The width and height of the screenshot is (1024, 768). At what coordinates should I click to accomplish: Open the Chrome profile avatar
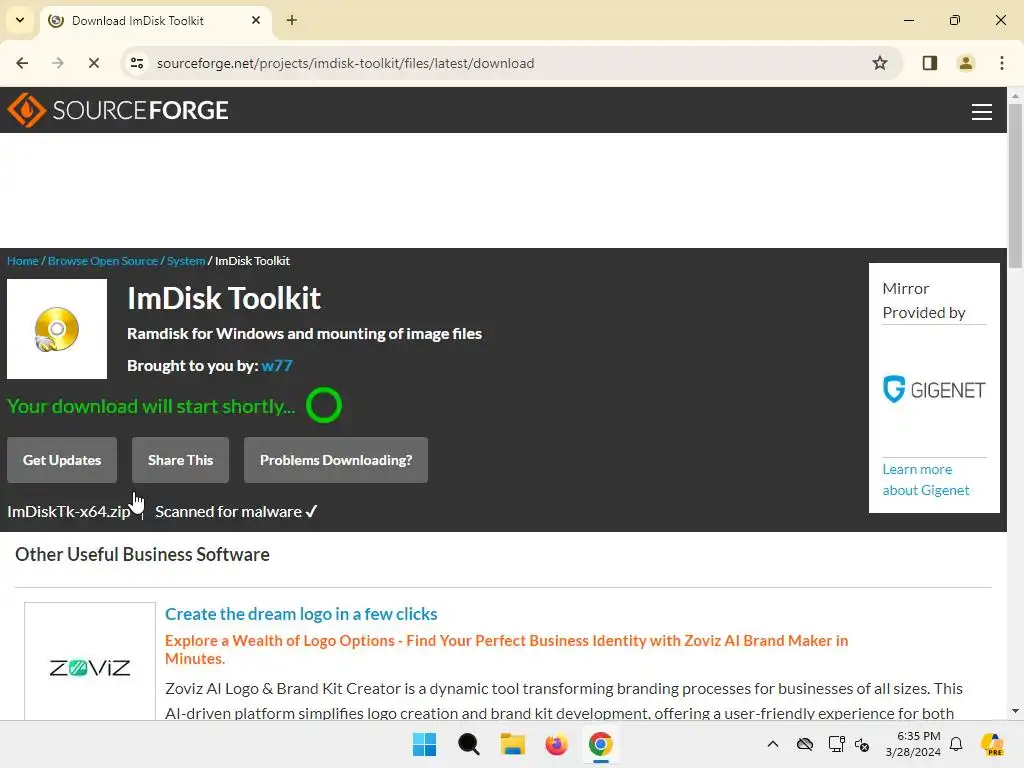pyautogui.click(x=965, y=63)
